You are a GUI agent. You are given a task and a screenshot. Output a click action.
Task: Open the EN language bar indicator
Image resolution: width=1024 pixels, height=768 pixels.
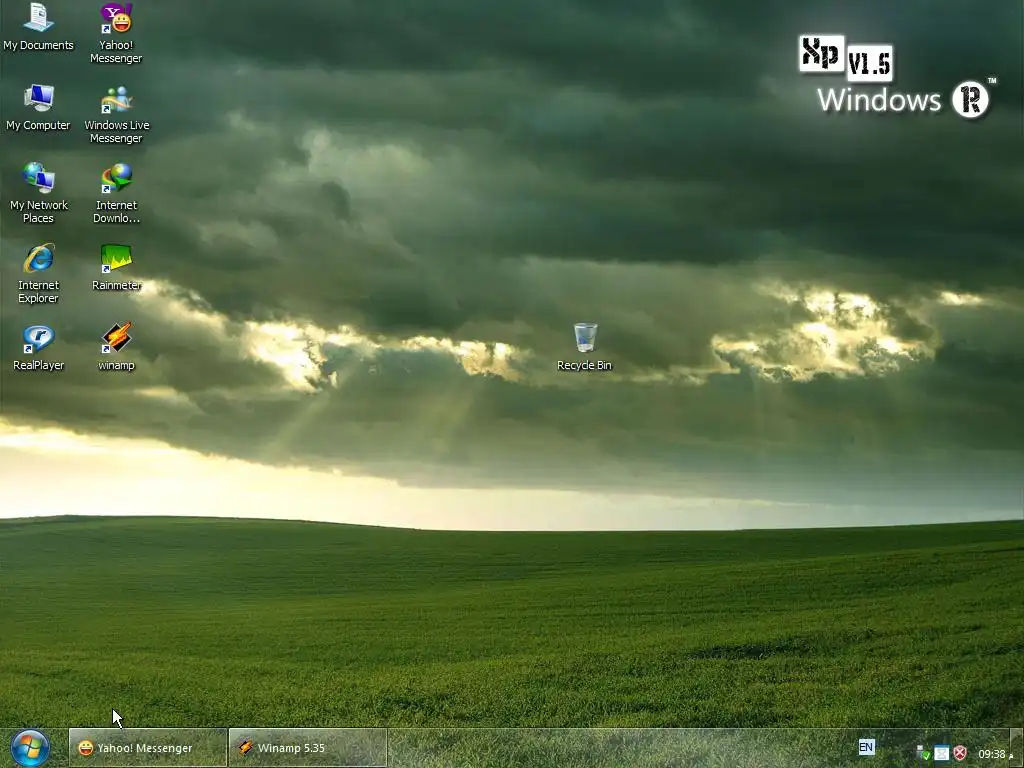pyautogui.click(x=866, y=747)
